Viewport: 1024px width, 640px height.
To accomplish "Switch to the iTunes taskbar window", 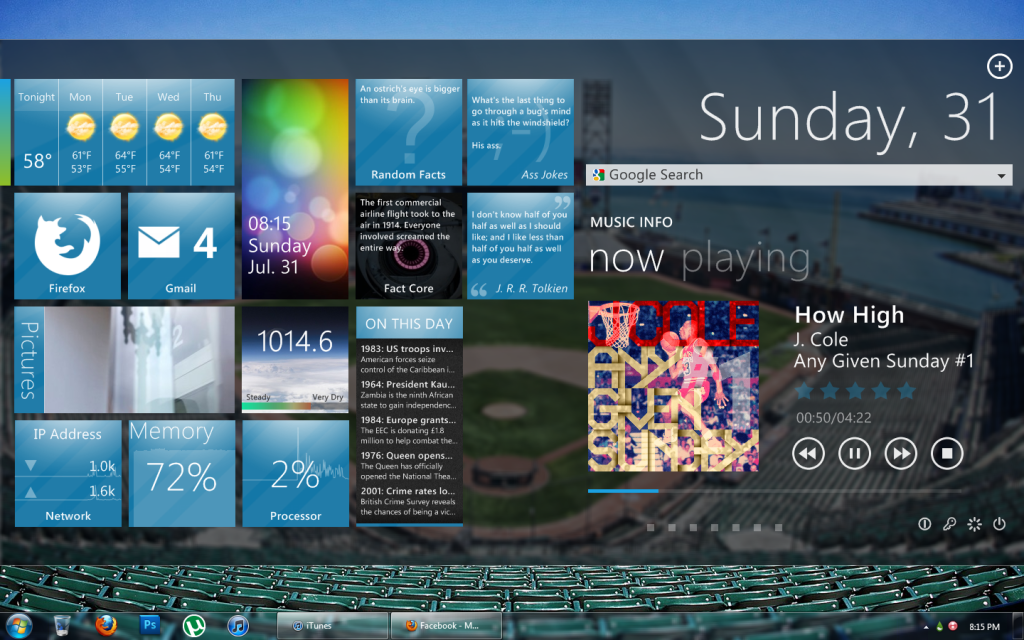I will [x=332, y=626].
